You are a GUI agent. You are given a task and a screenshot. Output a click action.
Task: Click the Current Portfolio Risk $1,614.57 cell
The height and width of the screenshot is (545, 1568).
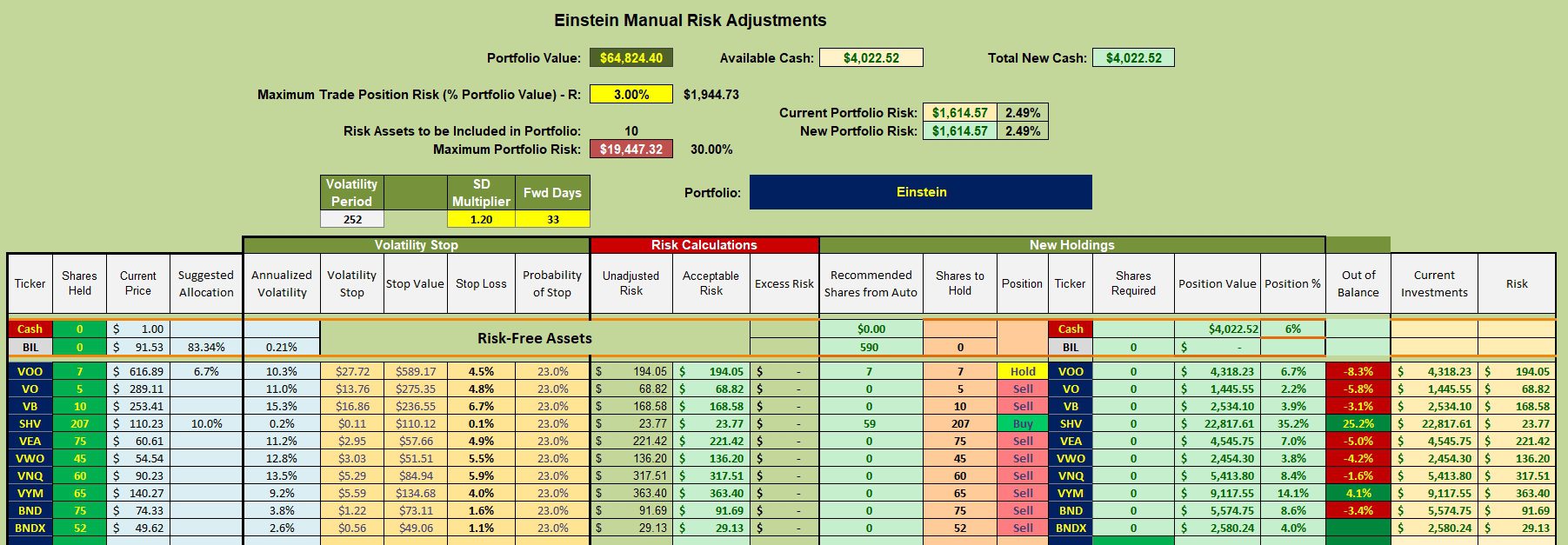pos(960,112)
